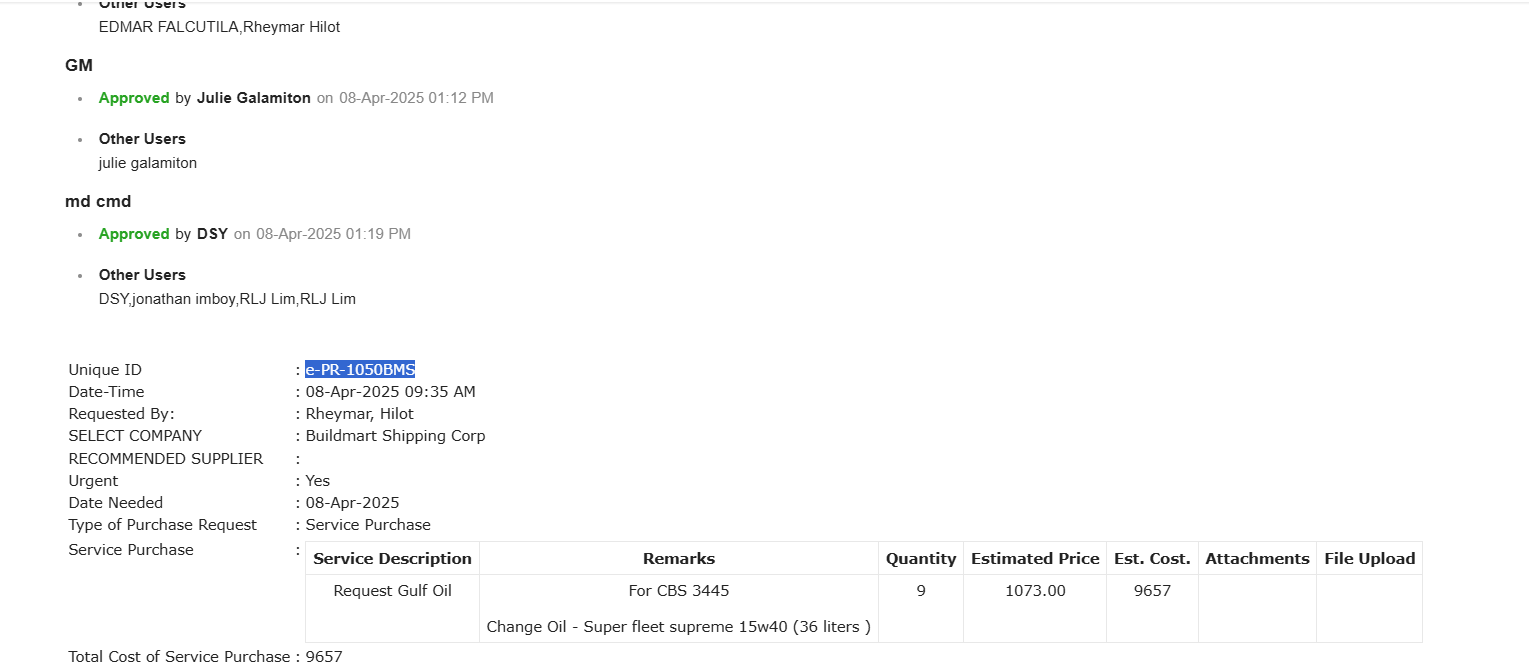This screenshot has width=1529, height=671.
Task: Click the DSY approver name
Action: click(x=212, y=234)
